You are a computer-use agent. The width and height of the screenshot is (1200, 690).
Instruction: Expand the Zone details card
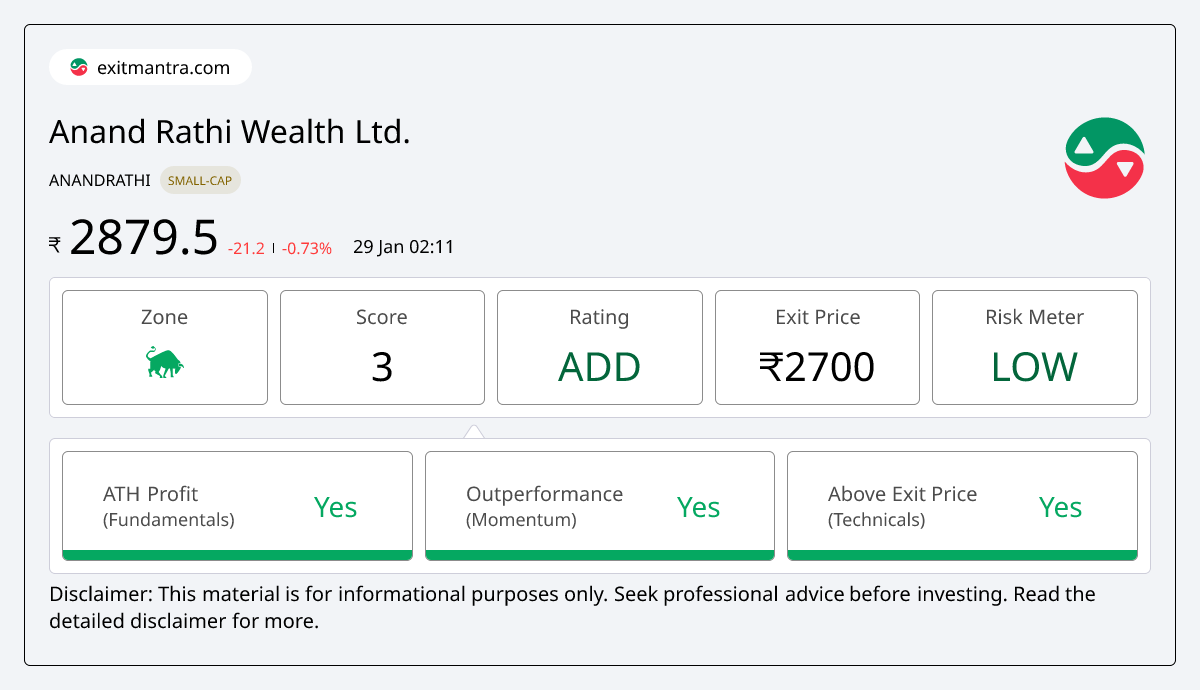(x=164, y=347)
